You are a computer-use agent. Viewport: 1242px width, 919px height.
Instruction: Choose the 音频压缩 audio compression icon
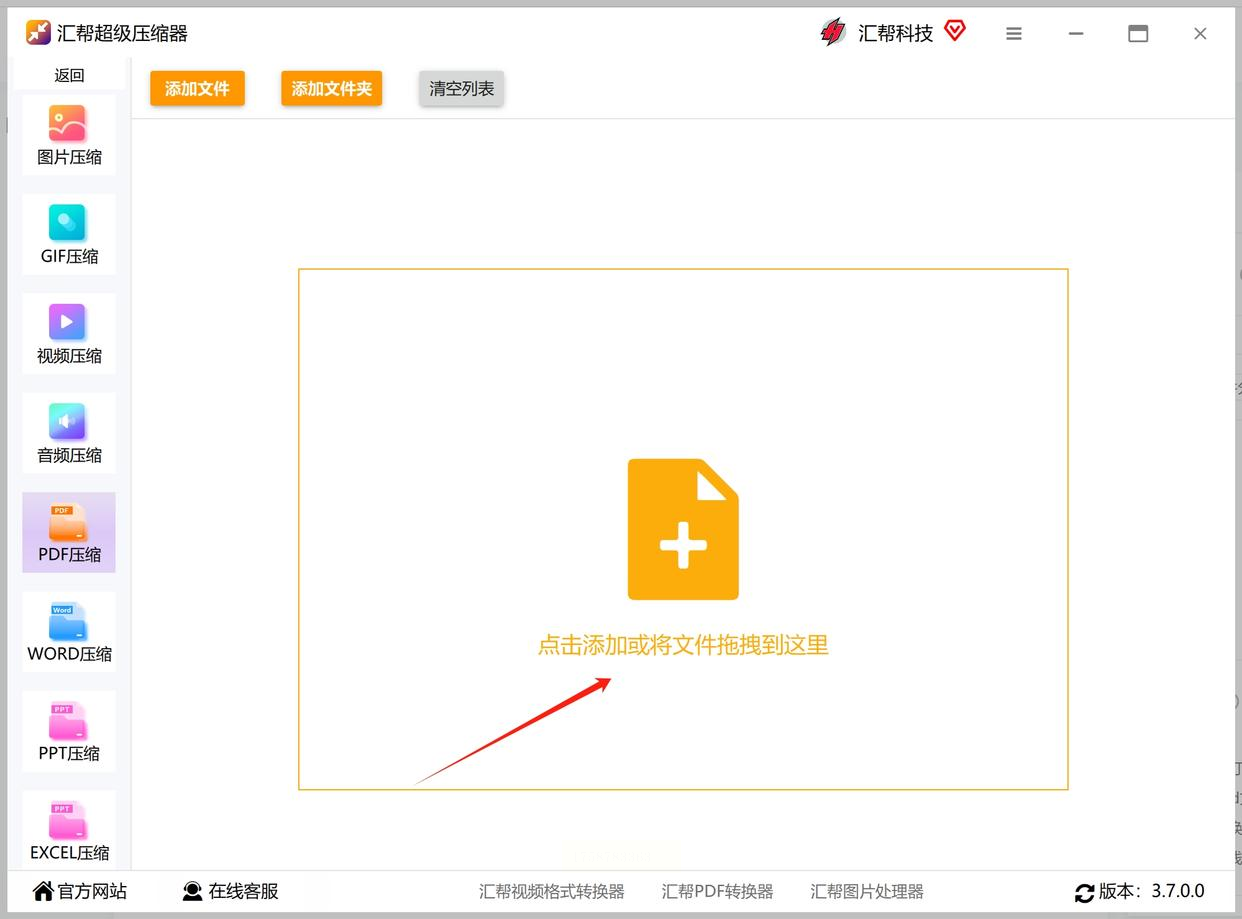(x=69, y=433)
